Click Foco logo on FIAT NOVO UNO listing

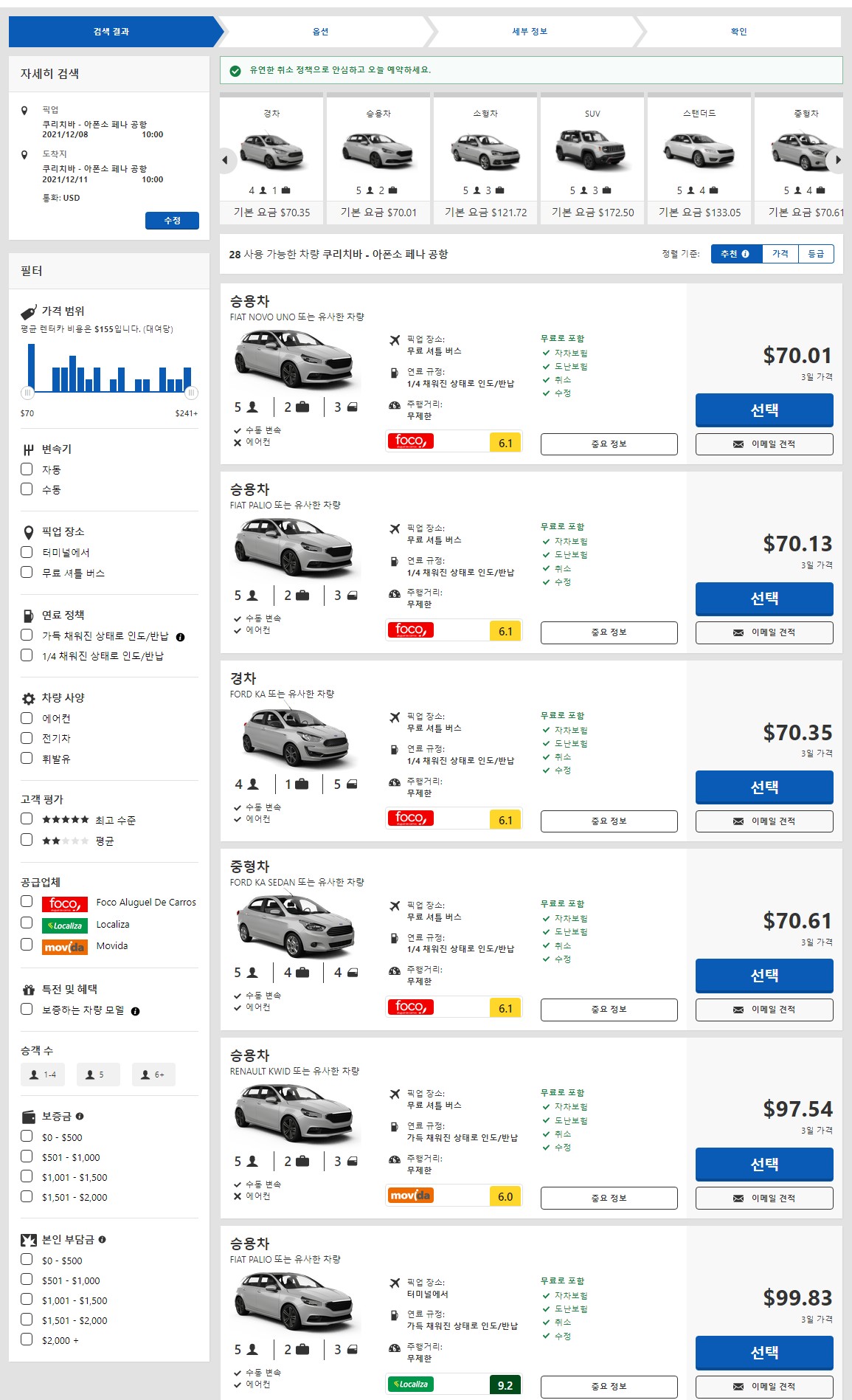tap(410, 441)
